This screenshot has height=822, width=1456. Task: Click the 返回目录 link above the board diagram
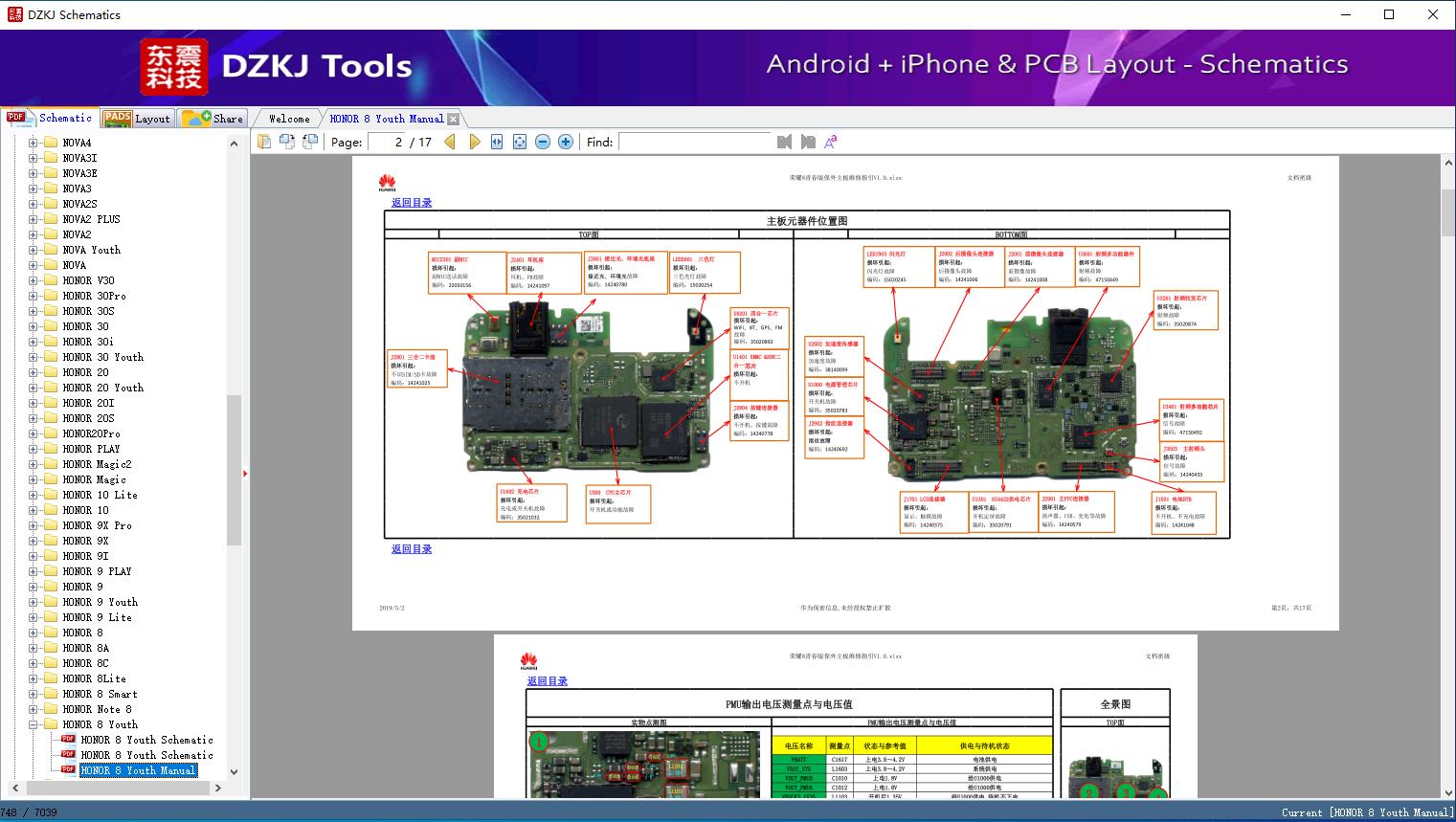(412, 203)
